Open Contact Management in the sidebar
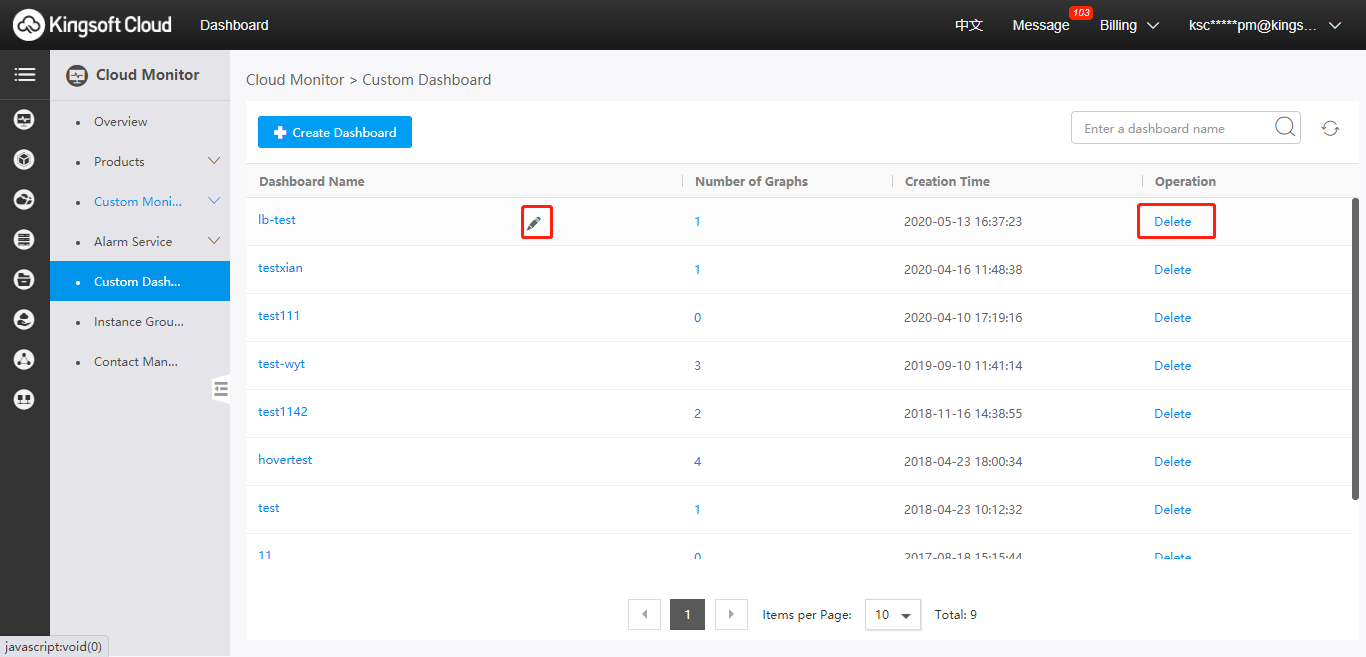1366x657 pixels. coord(136,362)
